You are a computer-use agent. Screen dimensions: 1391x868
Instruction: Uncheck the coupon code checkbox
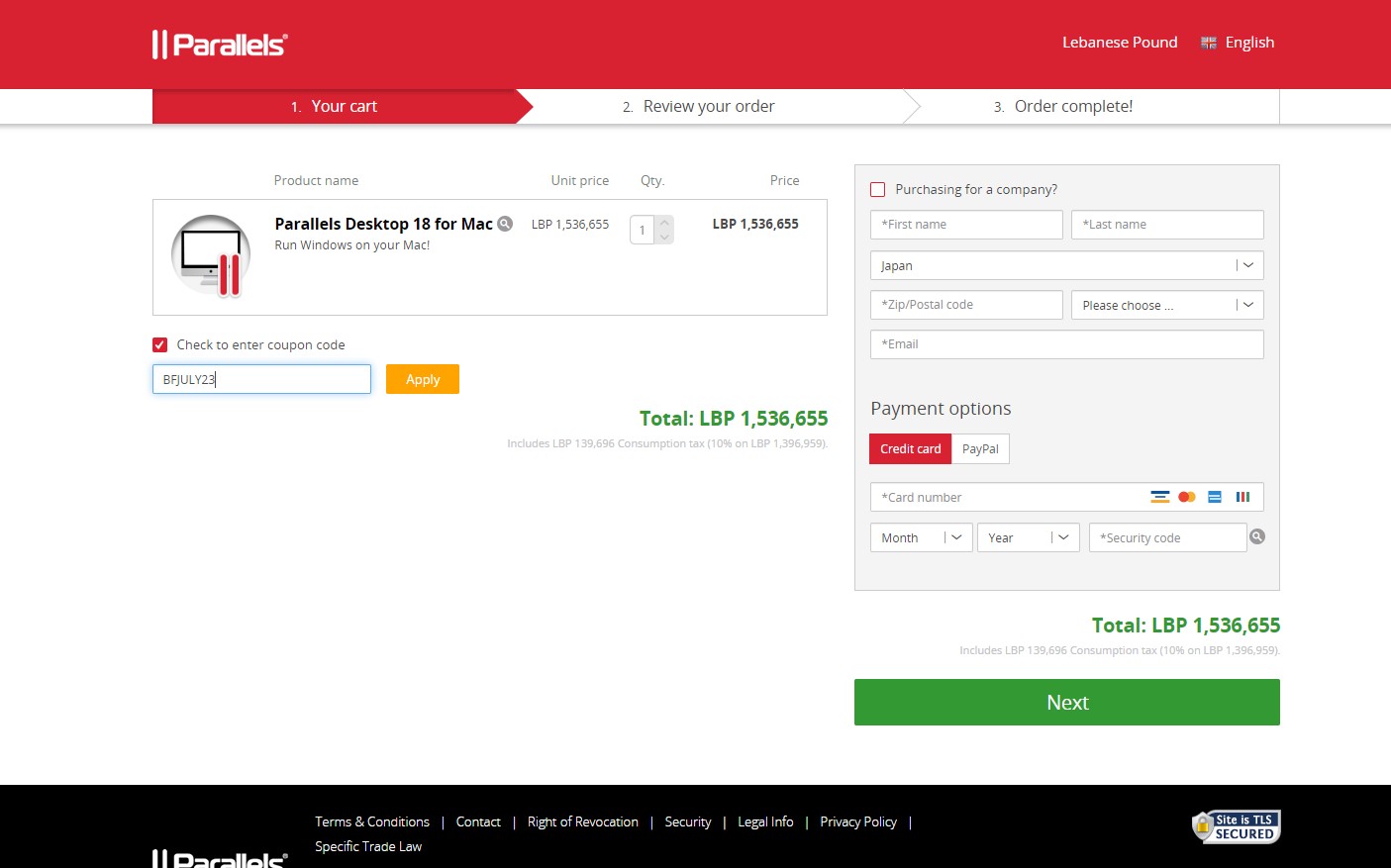[x=160, y=344]
